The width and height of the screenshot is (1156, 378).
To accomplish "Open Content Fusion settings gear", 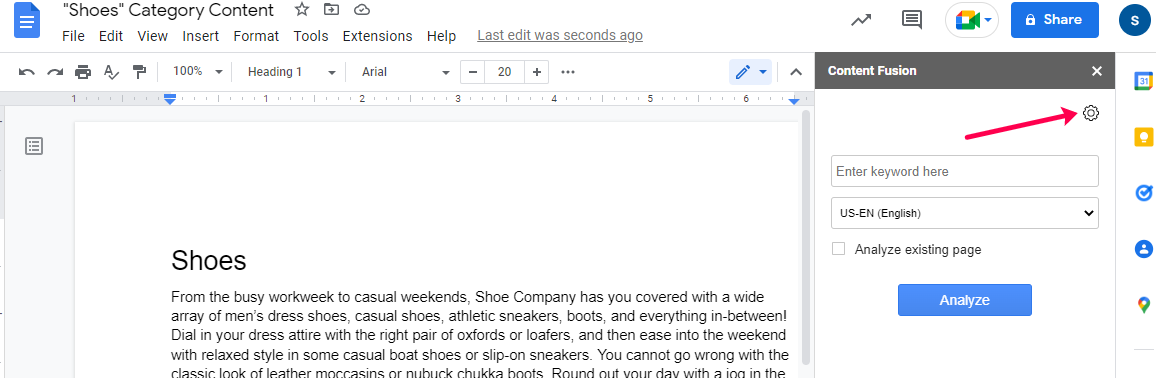I will [1091, 113].
